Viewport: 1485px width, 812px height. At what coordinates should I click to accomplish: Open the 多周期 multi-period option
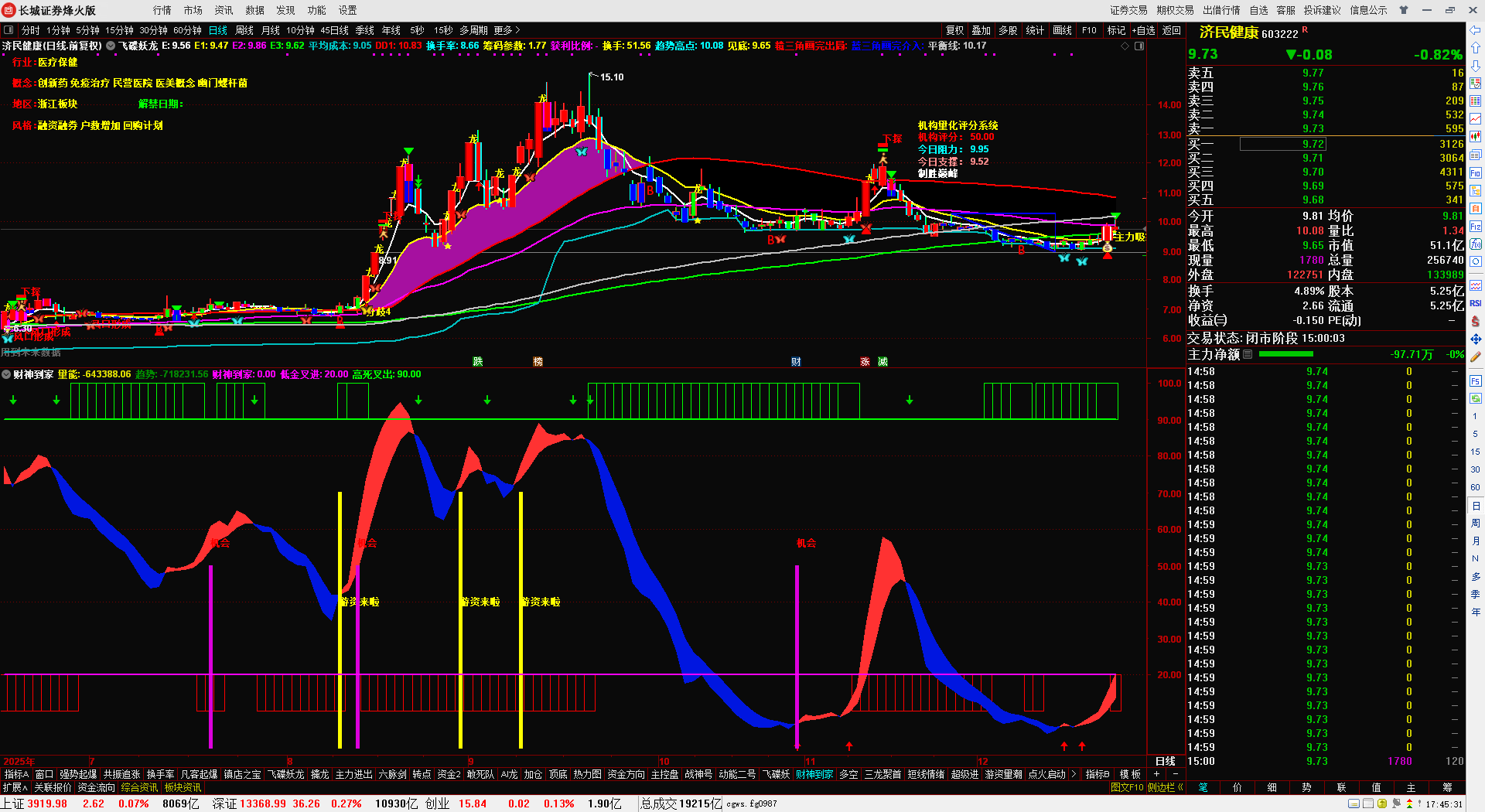pyautogui.click(x=473, y=30)
